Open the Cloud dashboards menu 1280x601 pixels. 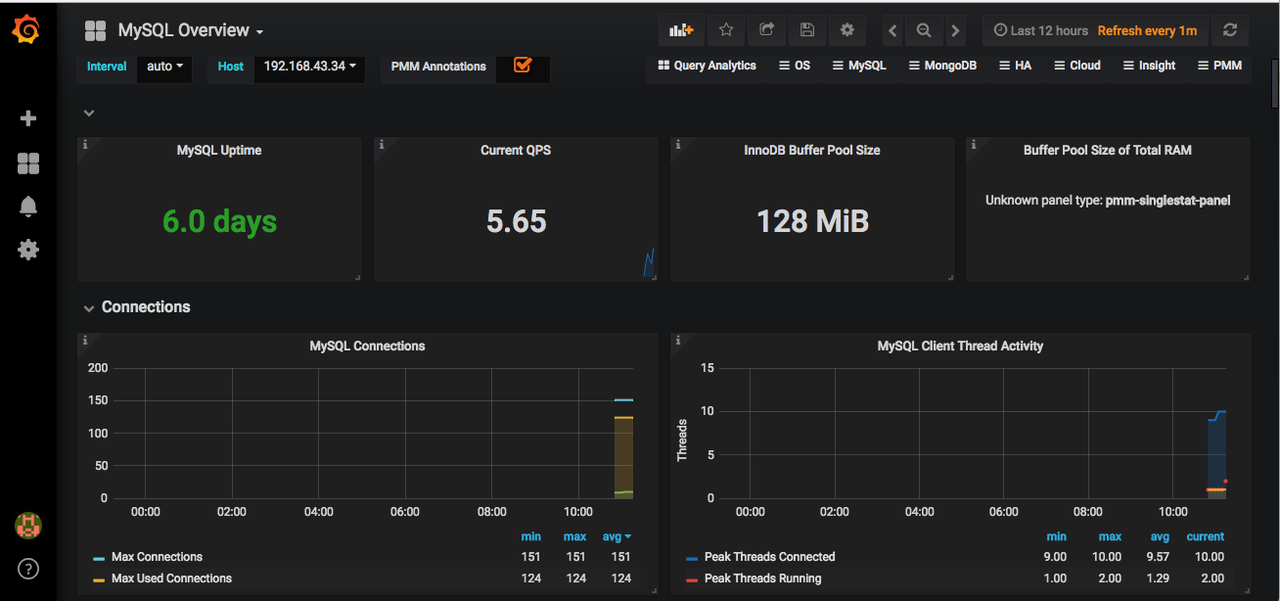coord(1077,66)
